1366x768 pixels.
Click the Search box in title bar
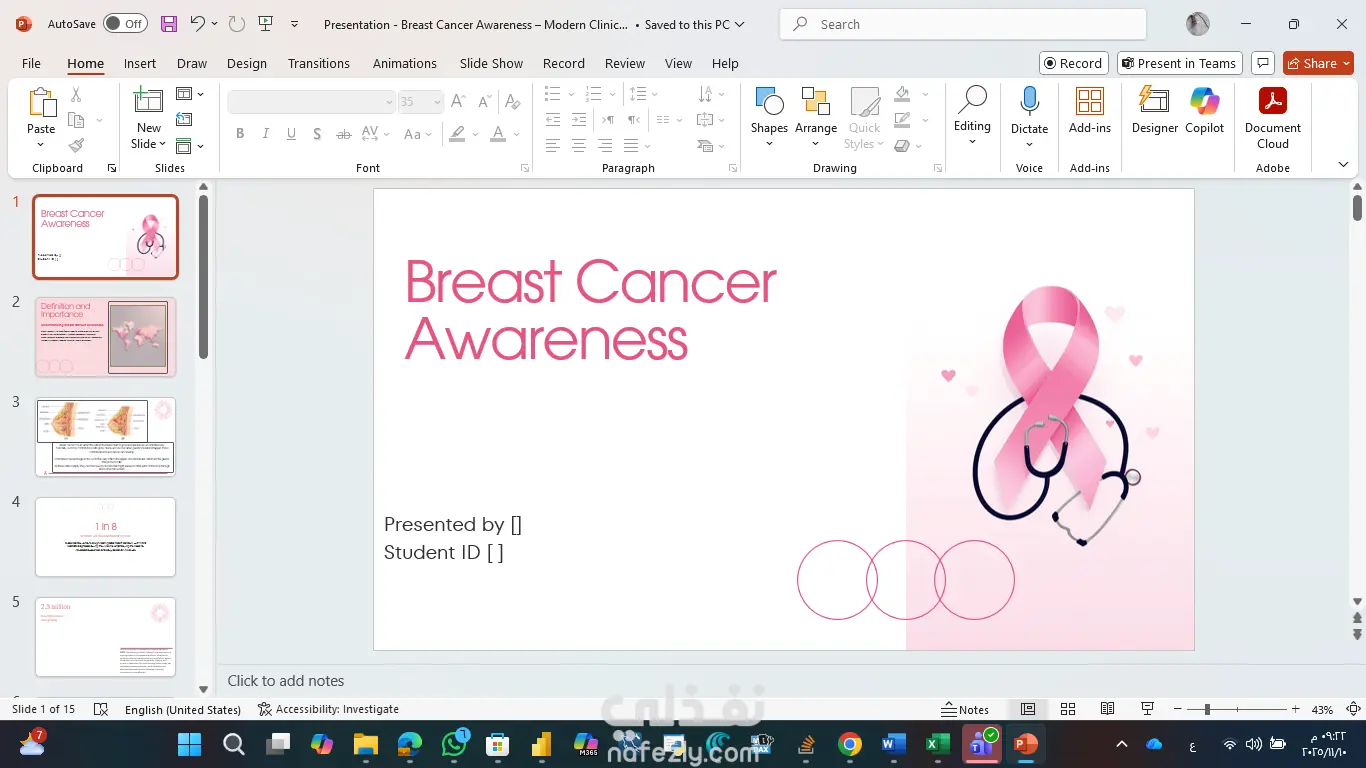(963, 24)
